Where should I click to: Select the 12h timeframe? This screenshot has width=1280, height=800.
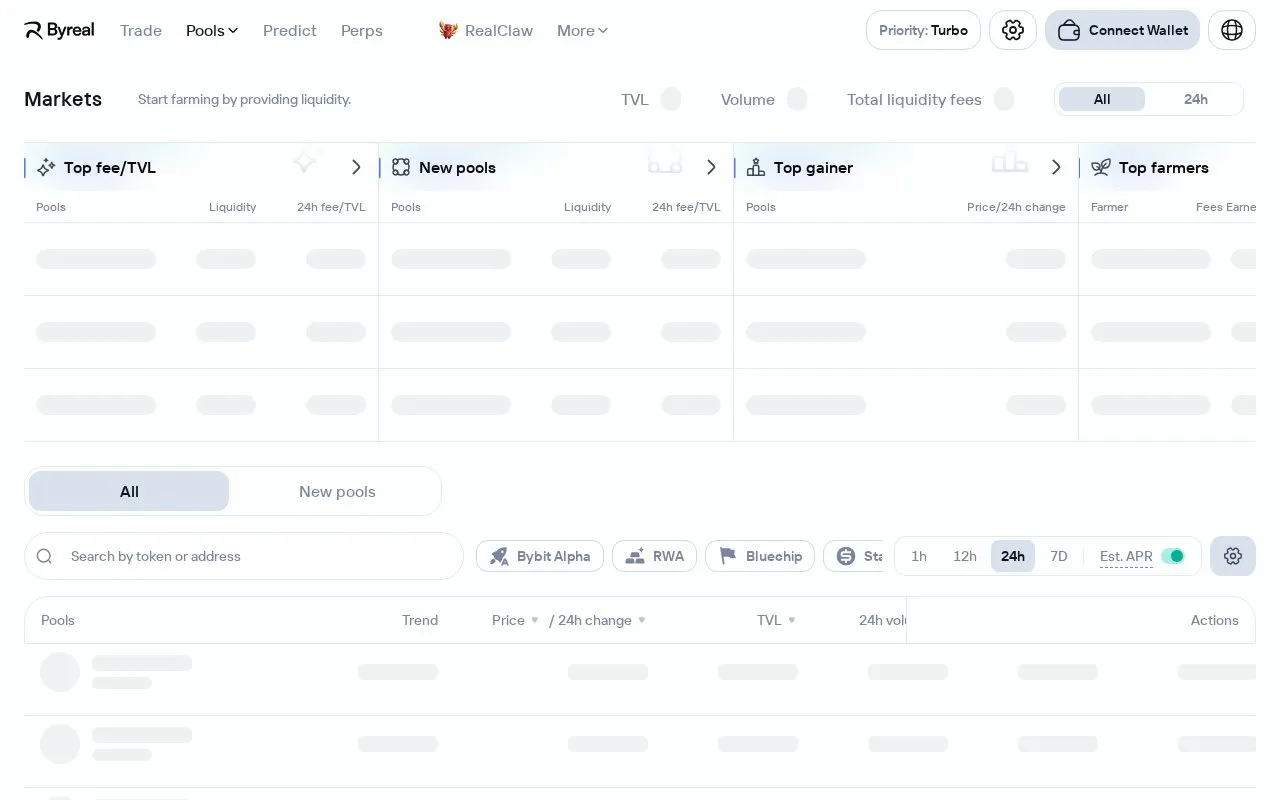point(965,556)
